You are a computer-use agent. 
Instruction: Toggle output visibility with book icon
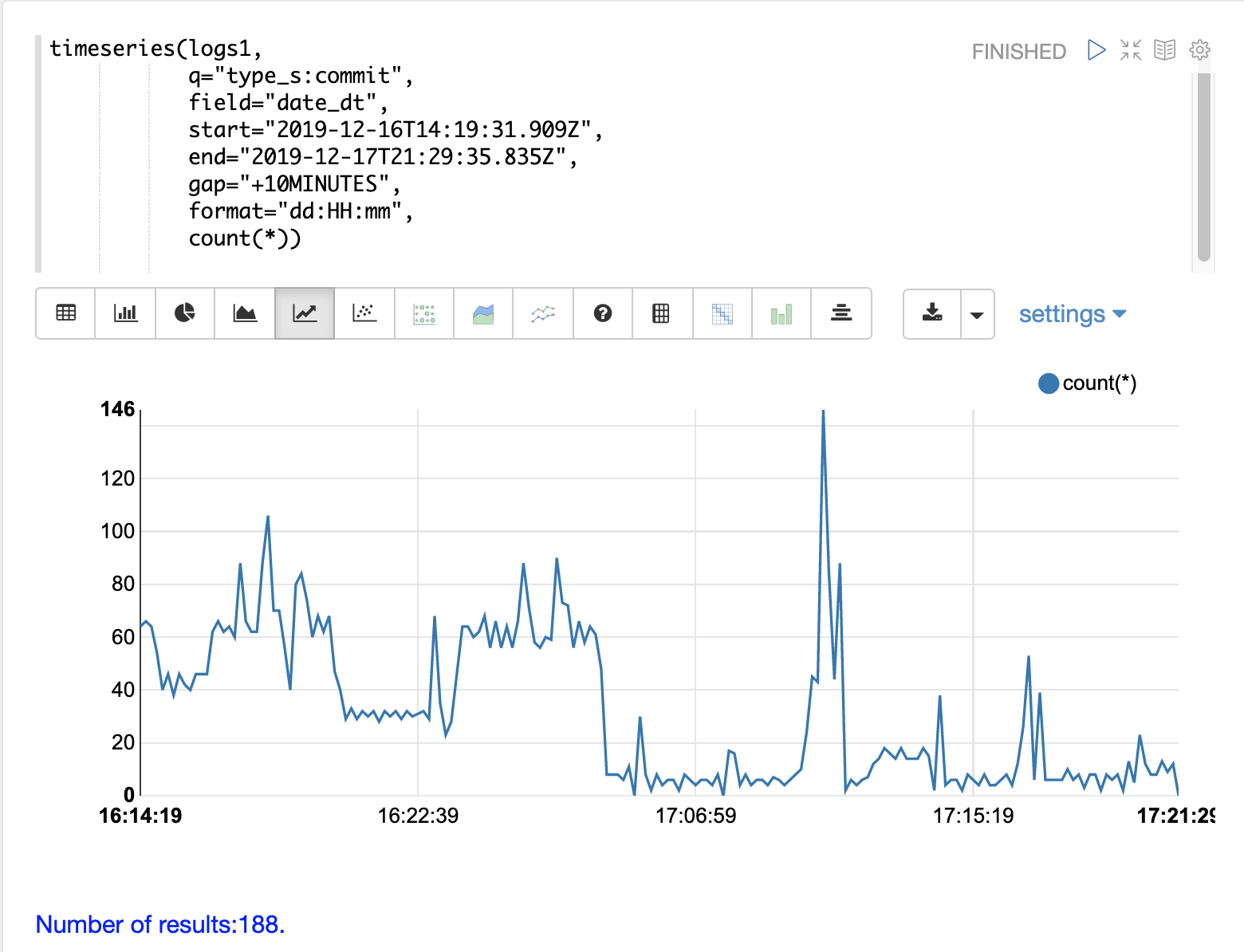click(1165, 50)
